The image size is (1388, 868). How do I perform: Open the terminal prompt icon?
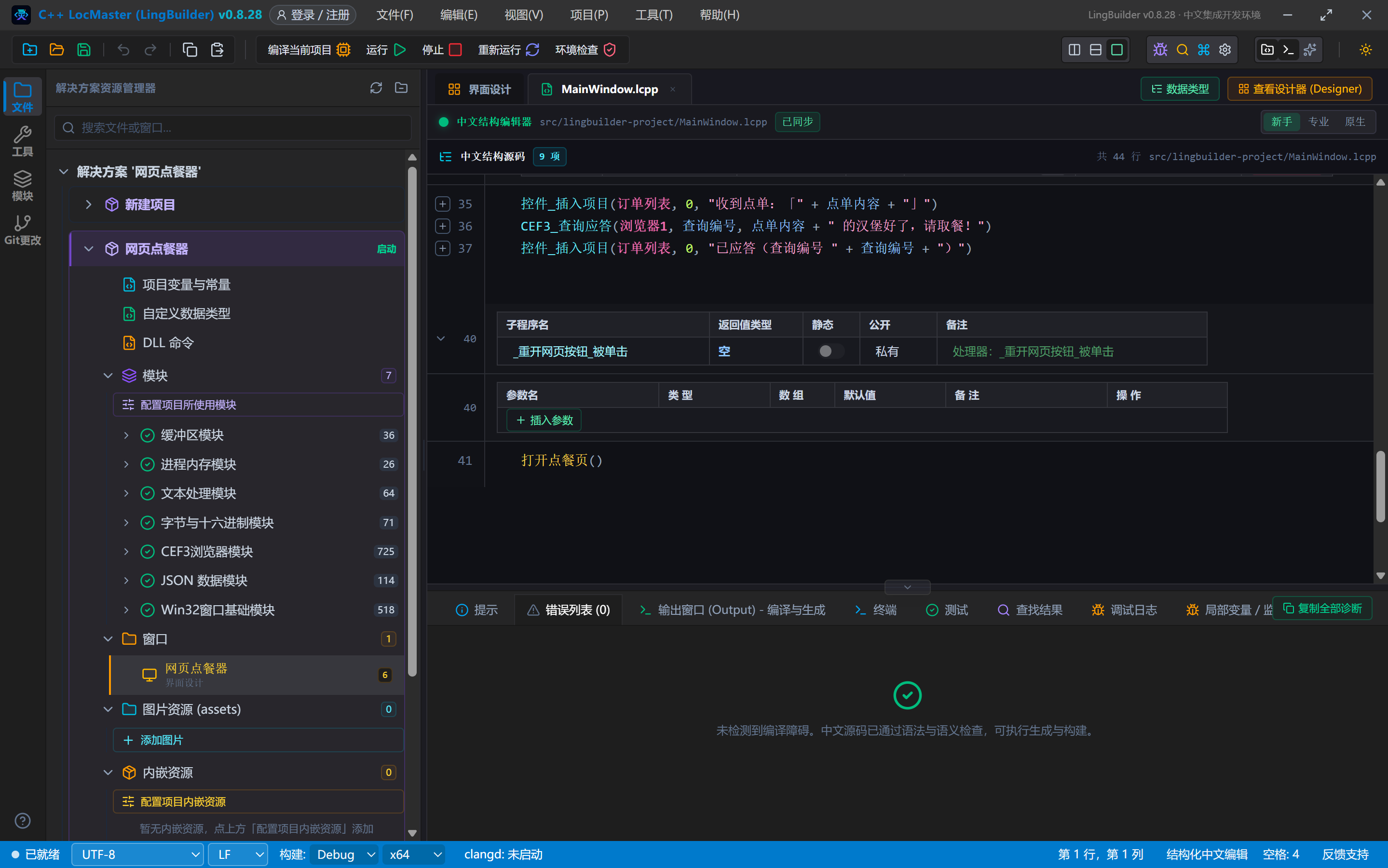click(x=1289, y=50)
